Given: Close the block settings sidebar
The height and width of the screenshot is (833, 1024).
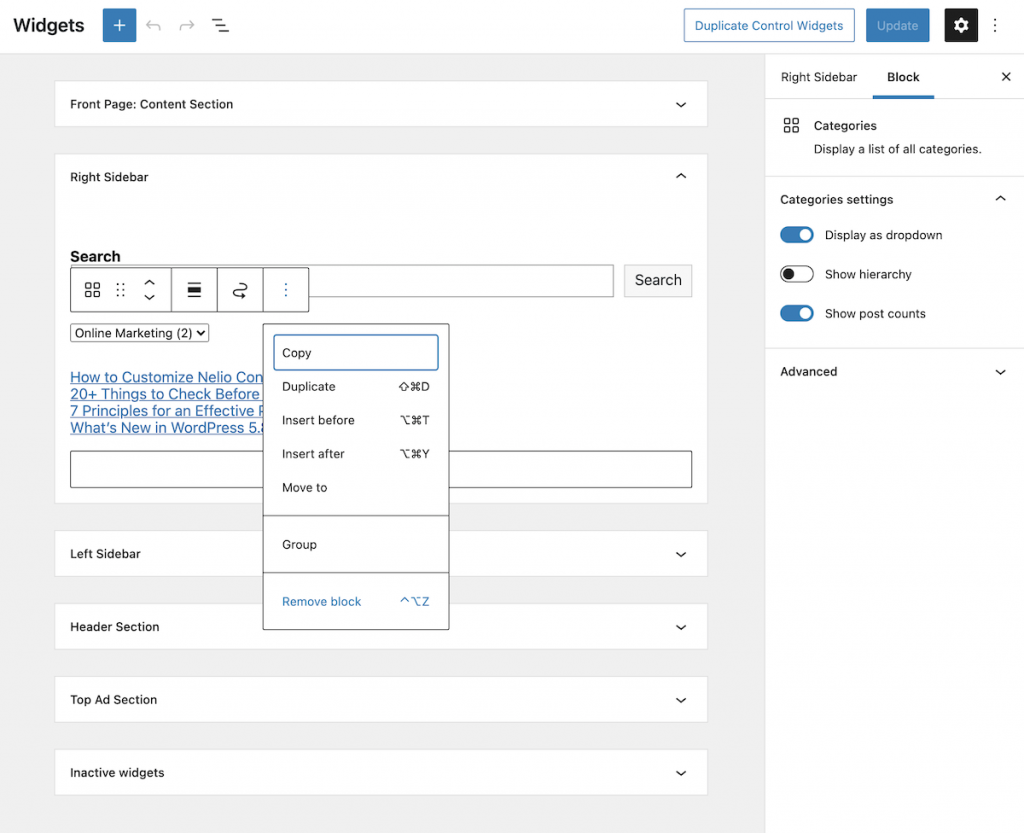Looking at the screenshot, I should pos(1006,77).
